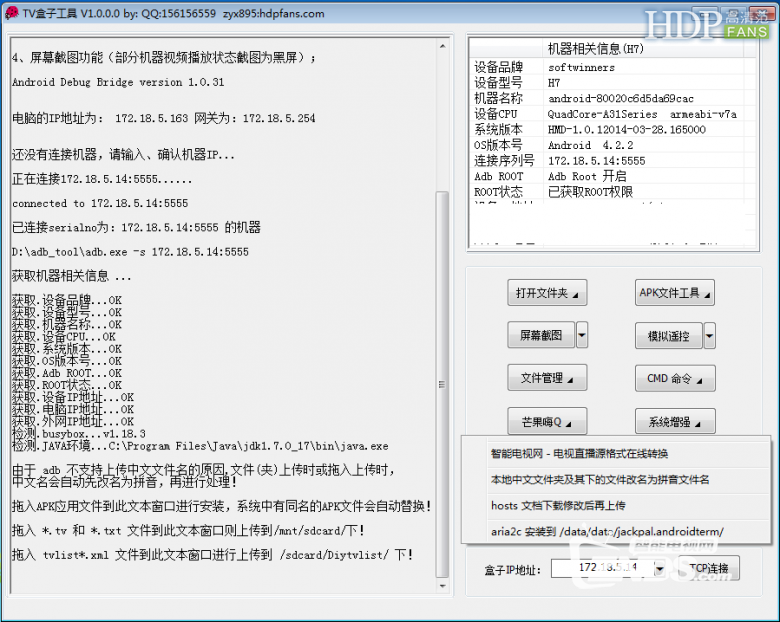The height and width of the screenshot is (622, 780).
Task: Click the 获取机器相关信息 ... log line
Action: pyautogui.click(x=72, y=276)
